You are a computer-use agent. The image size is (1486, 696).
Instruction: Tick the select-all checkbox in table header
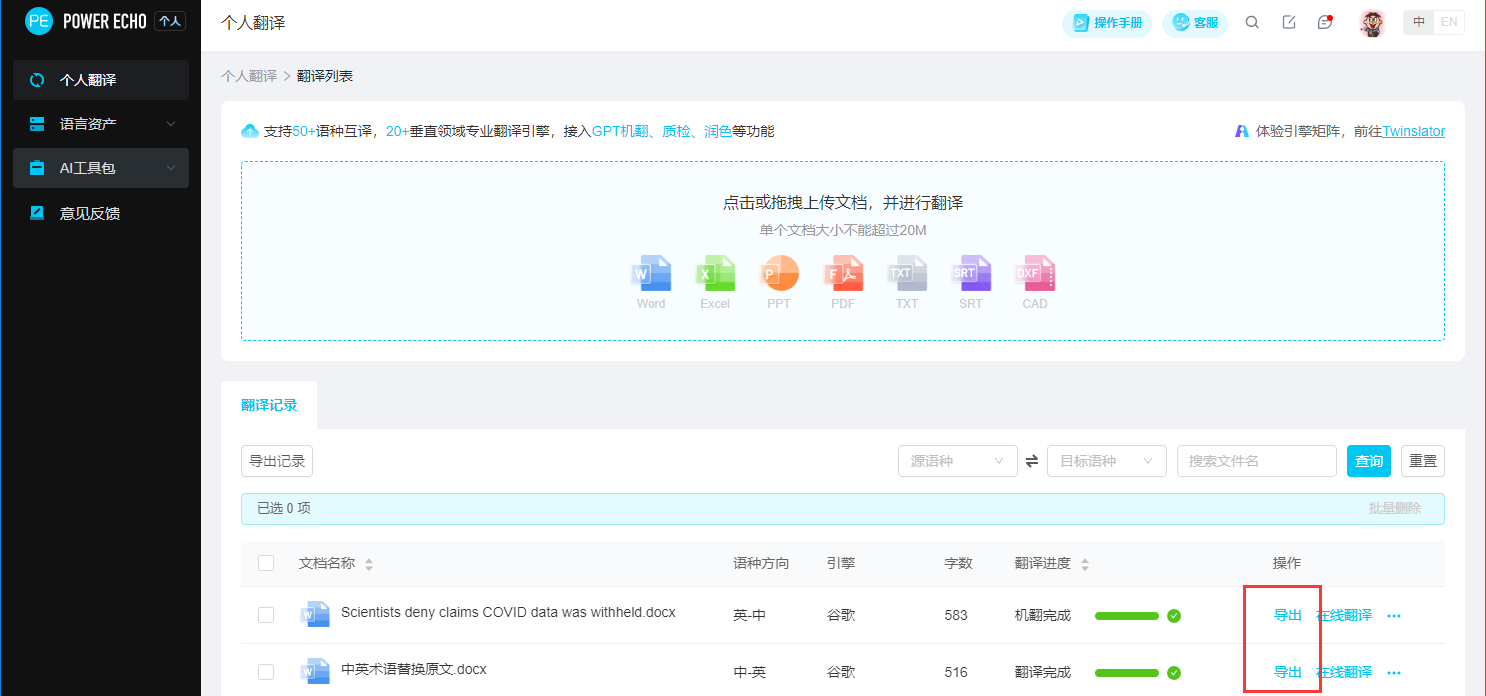[266, 563]
